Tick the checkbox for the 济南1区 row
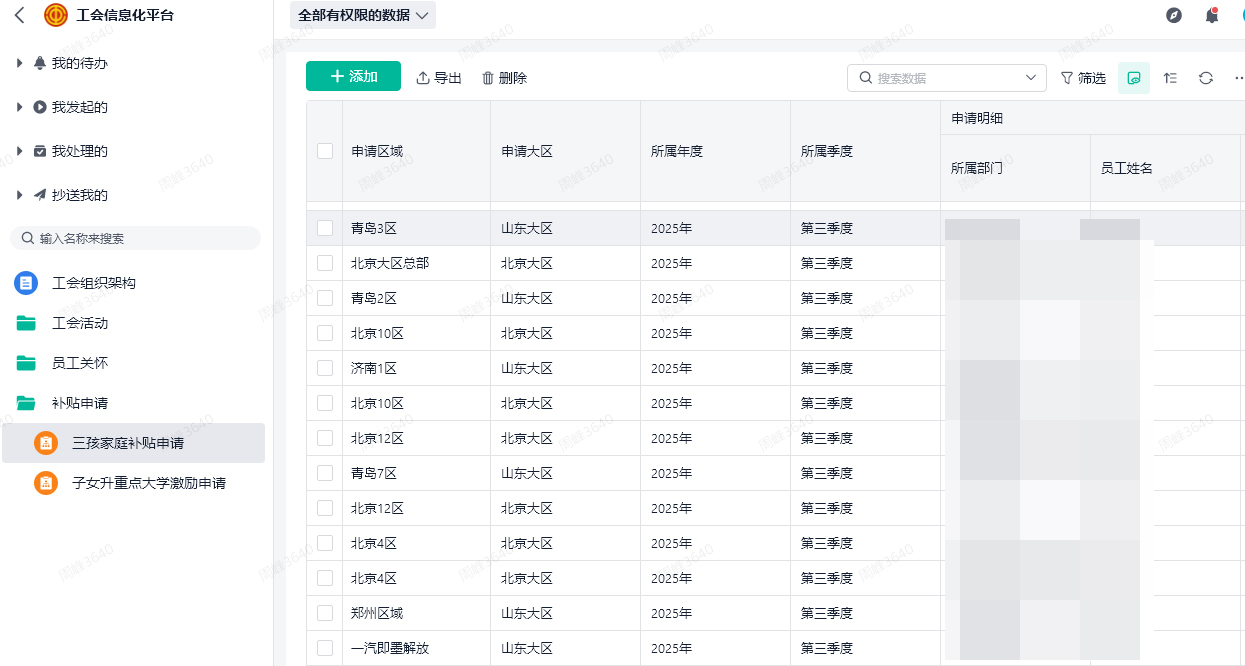 pyautogui.click(x=325, y=368)
